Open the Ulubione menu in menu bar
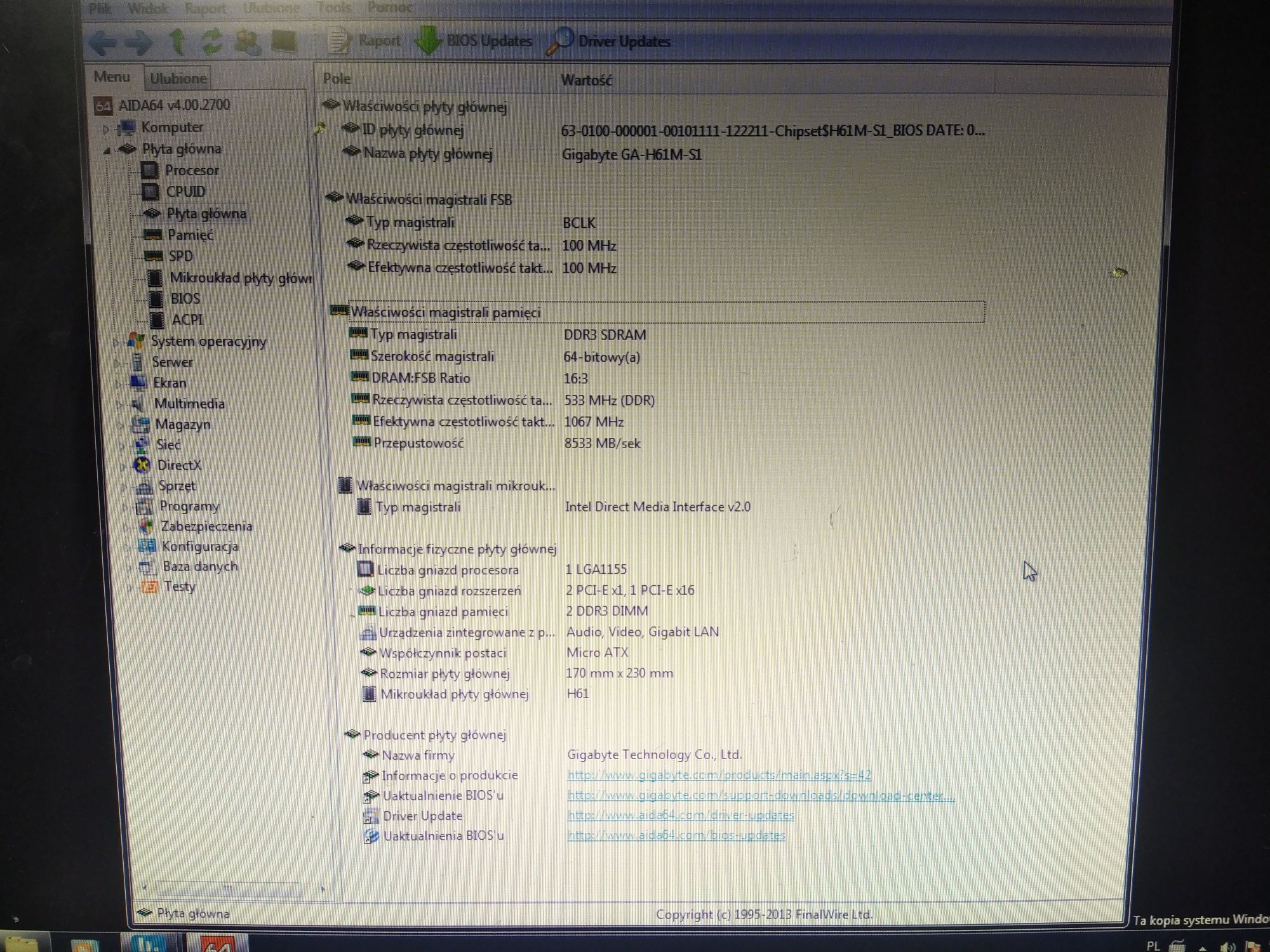This screenshot has width=1270, height=952. click(271, 8)
